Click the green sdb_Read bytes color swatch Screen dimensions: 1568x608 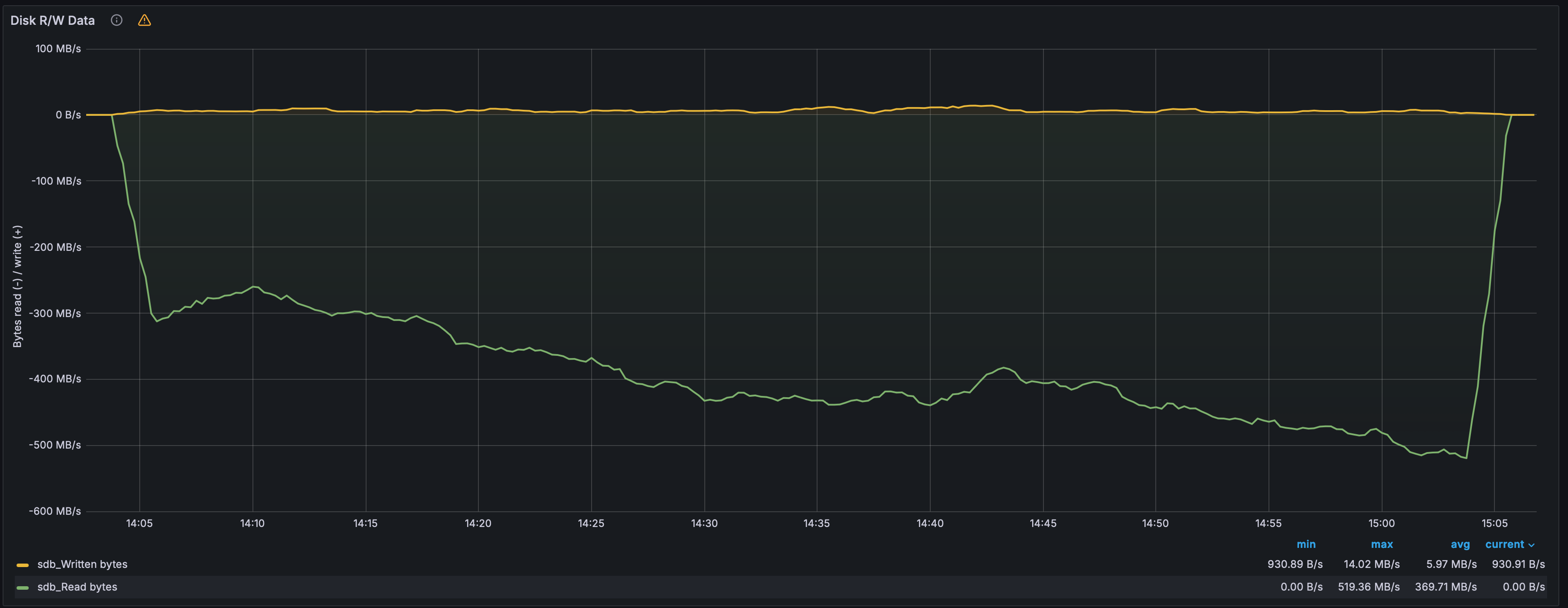[x=23, y=587]
